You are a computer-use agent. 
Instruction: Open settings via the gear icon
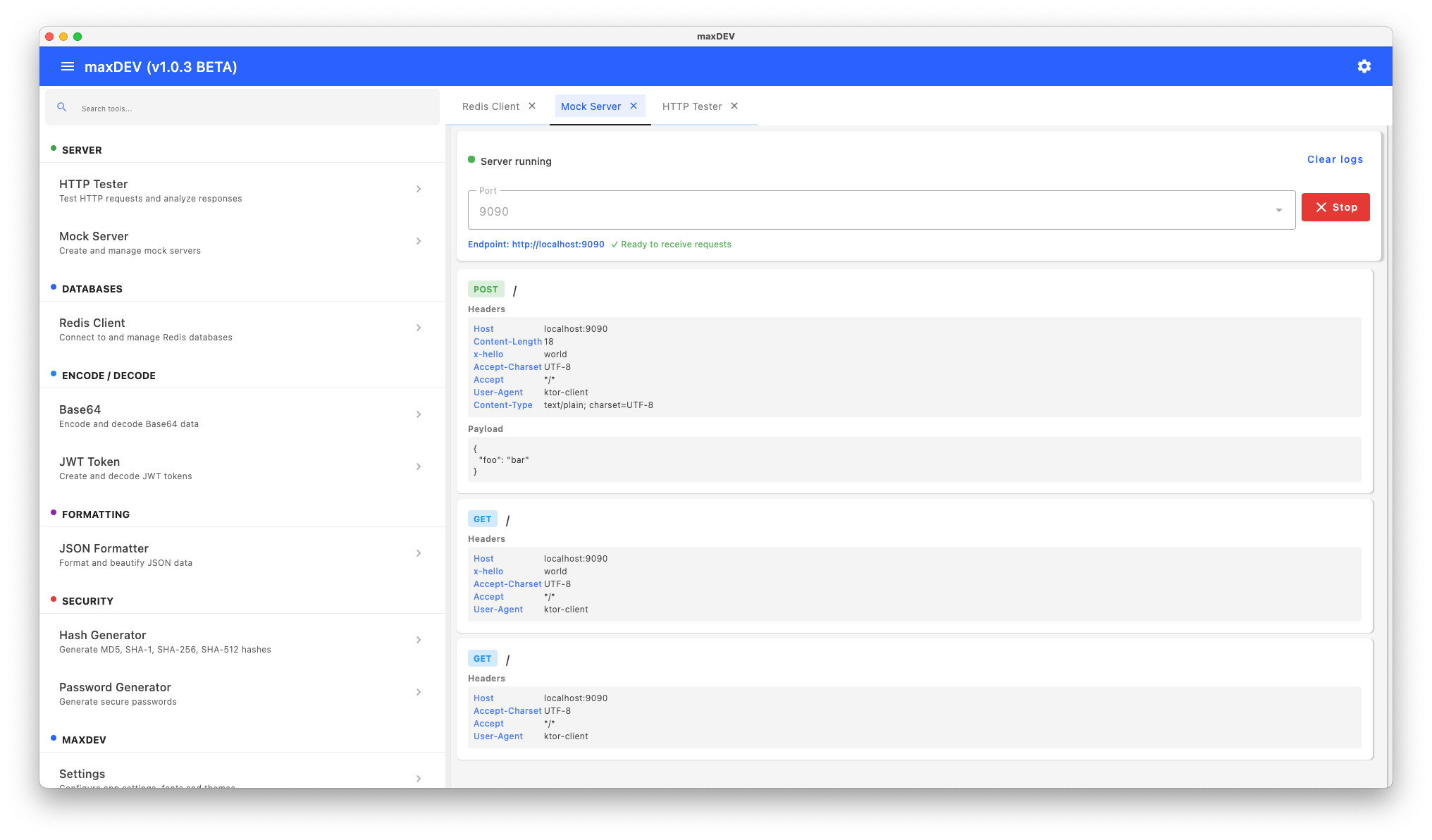coord(1364,66)
